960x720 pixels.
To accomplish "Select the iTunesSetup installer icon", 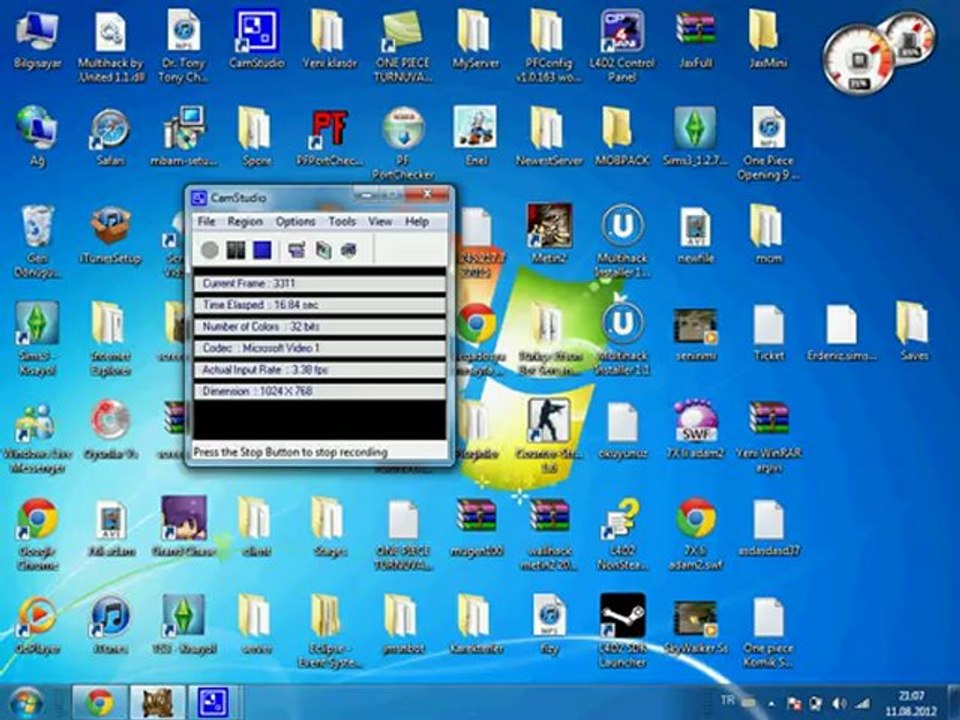I will pyautogui.click(x=110, y=234).
